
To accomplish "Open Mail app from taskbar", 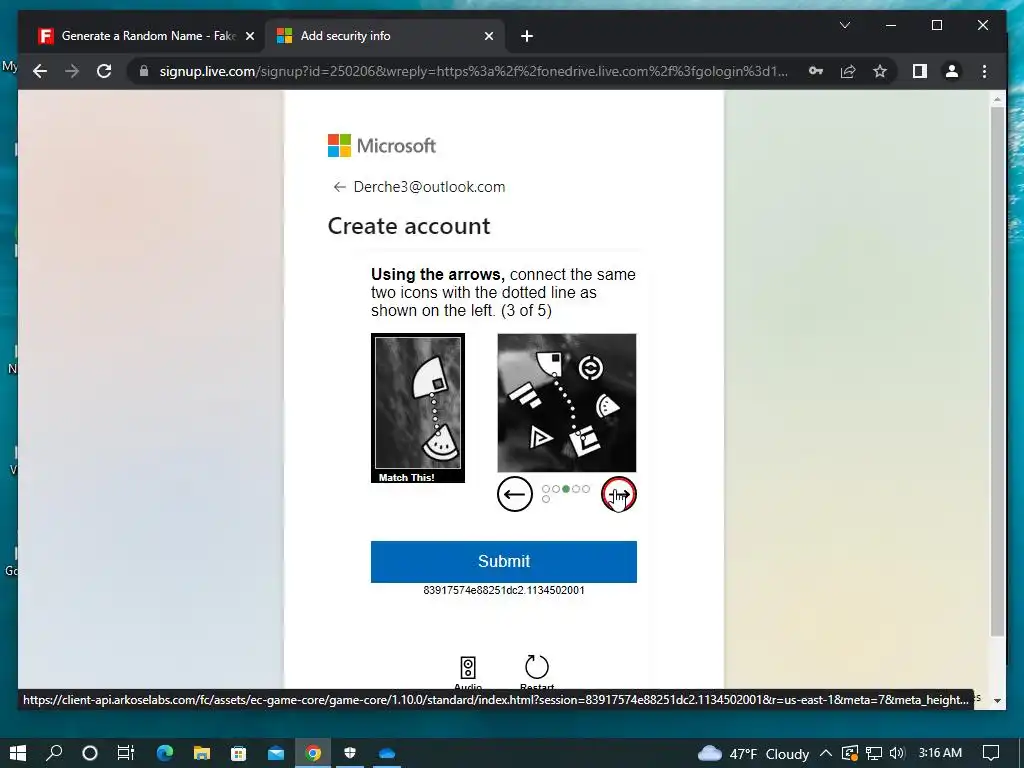I will pyautogui.click(x=276, y=753).
